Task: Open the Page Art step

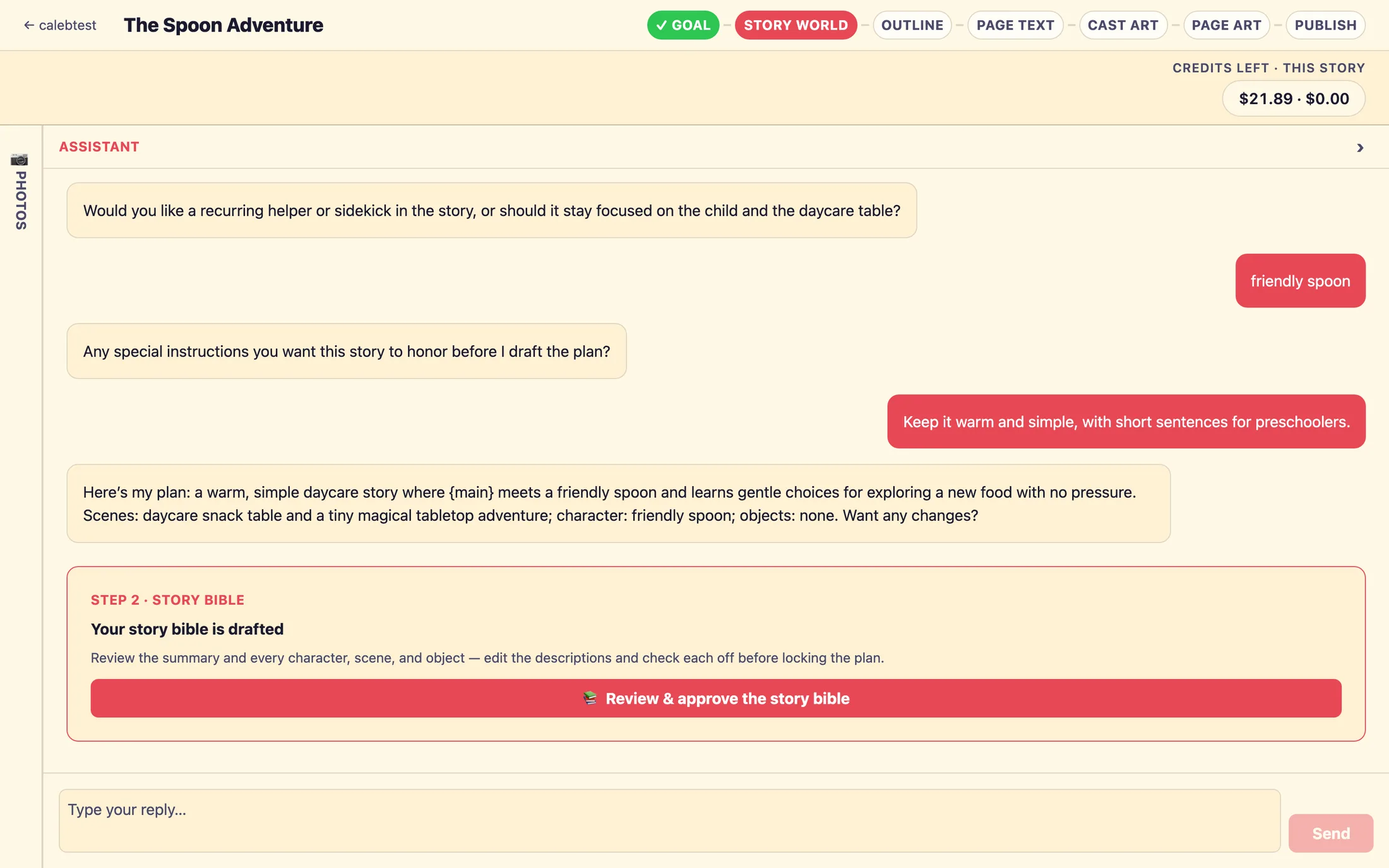Action: (1226, 25)
